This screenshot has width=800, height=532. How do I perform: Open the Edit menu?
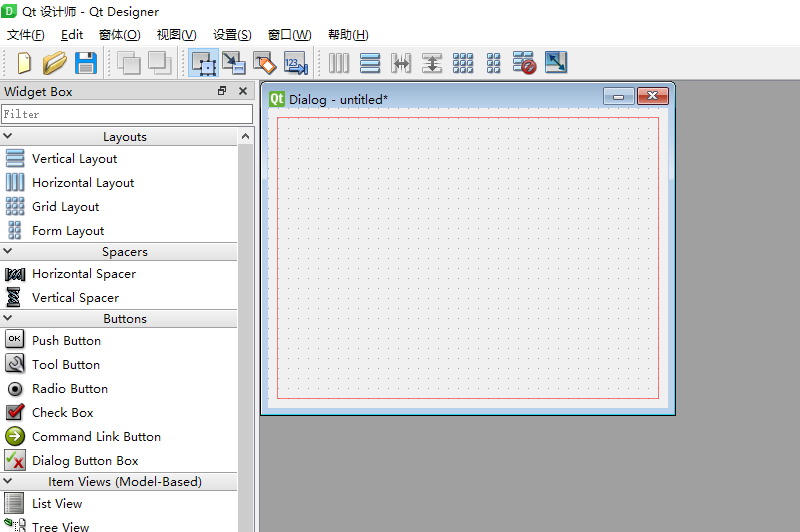72,35
